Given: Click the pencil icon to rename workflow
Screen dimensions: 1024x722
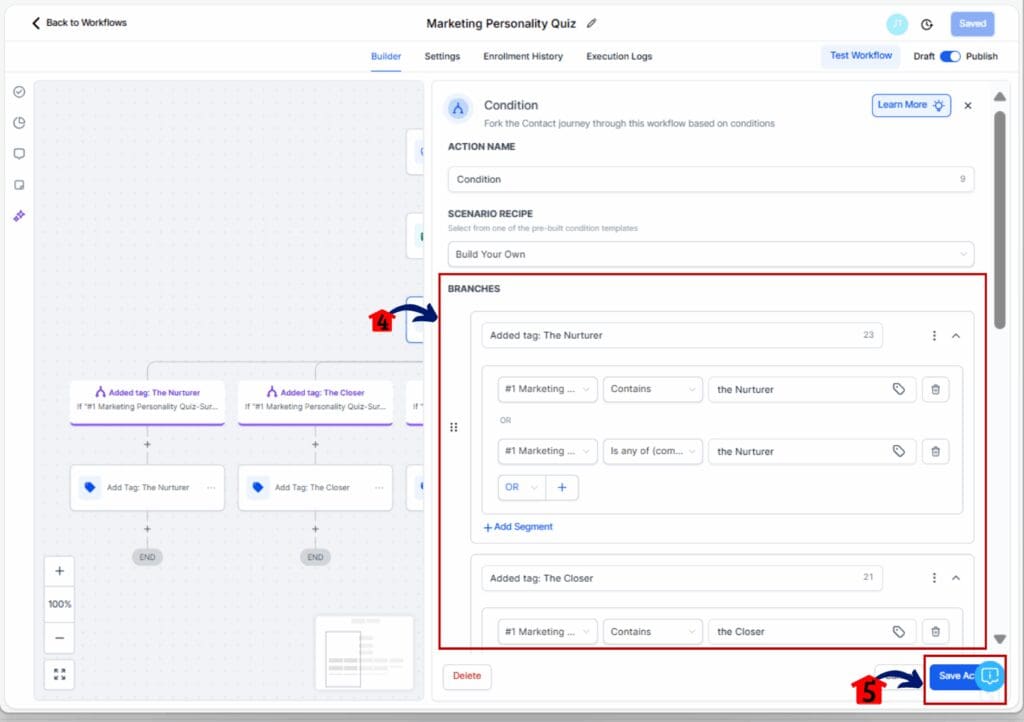Looking at the screenshot, I should point(591,23).
